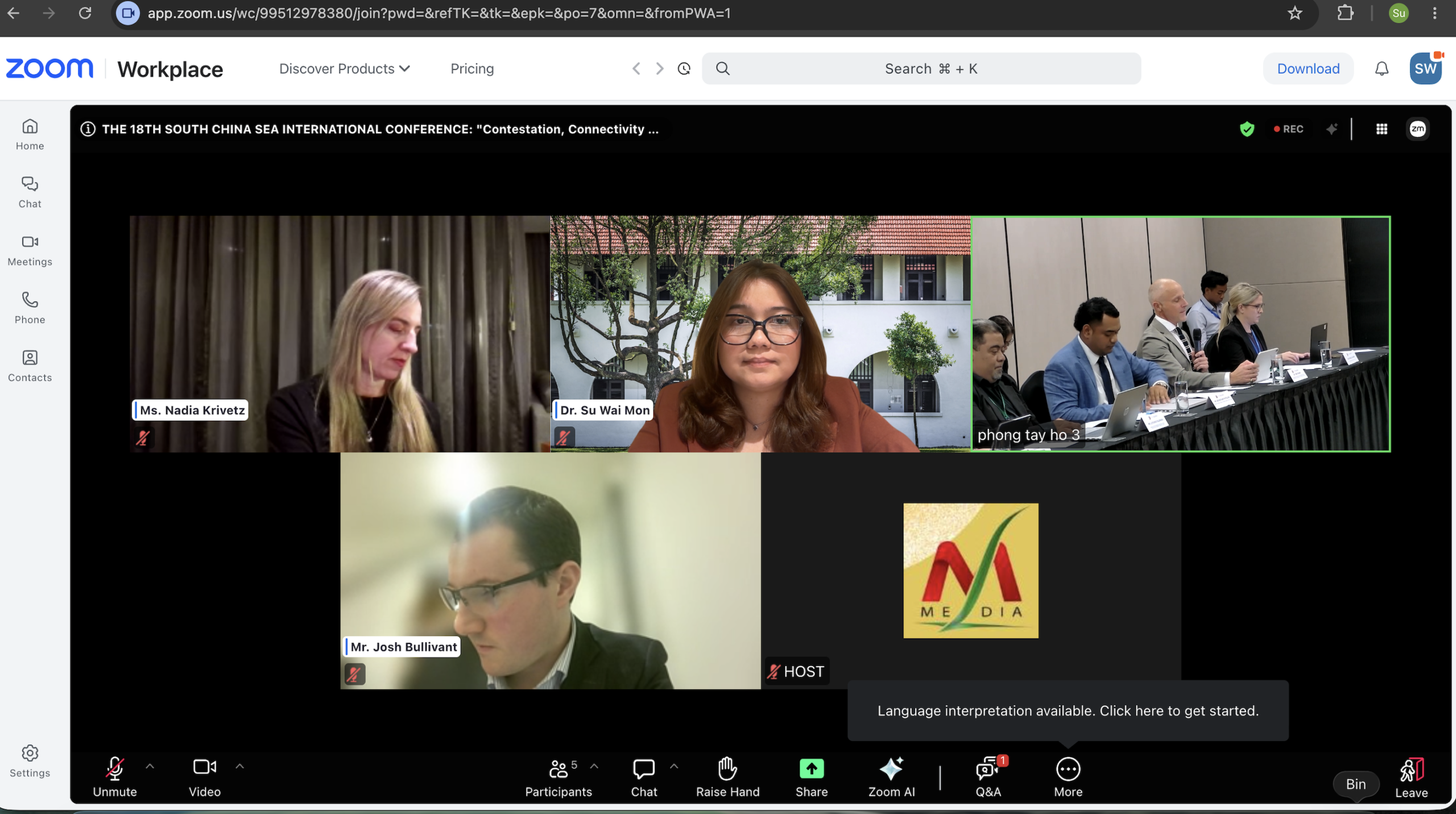
Task: Click the Search input field
Action: (x=921, y=69)
